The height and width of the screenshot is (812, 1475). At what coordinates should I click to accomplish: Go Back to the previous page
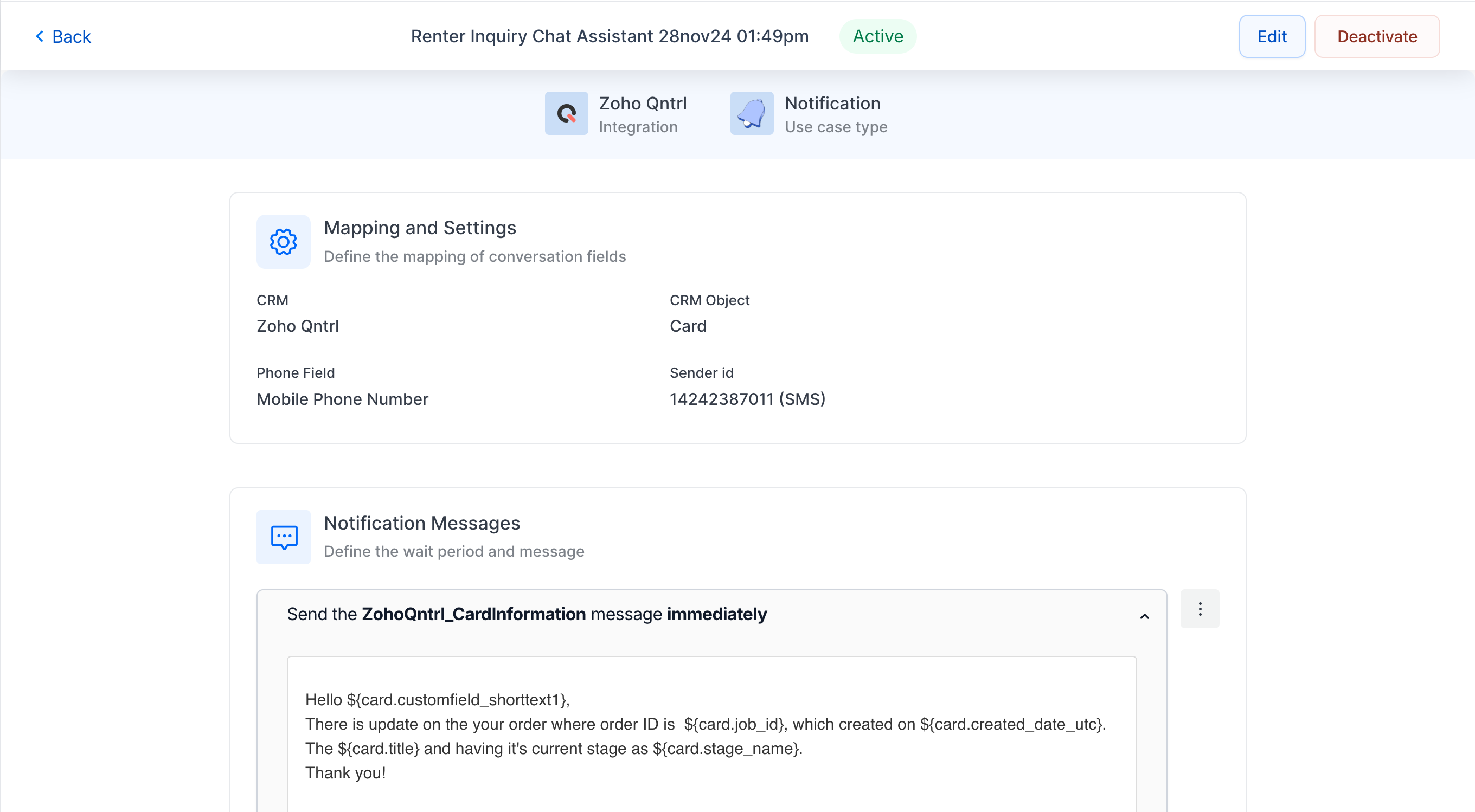point(63,37)
